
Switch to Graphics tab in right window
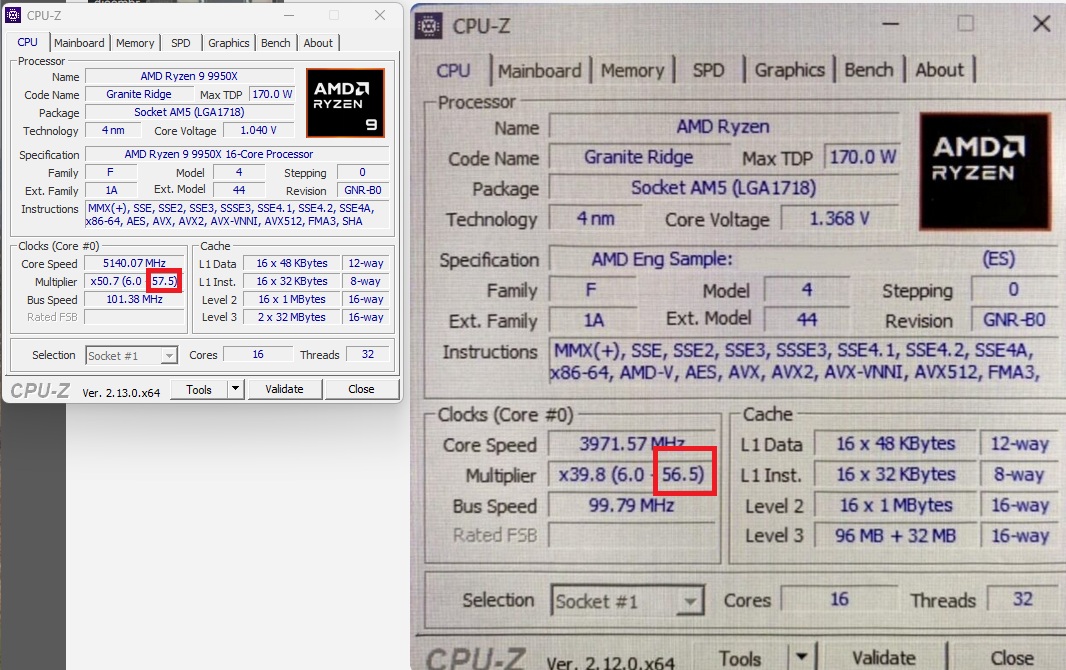[x=790, y=70]
